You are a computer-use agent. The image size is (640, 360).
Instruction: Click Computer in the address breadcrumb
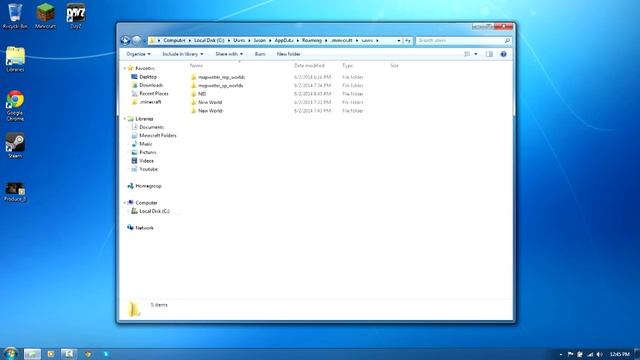point(174,40)
